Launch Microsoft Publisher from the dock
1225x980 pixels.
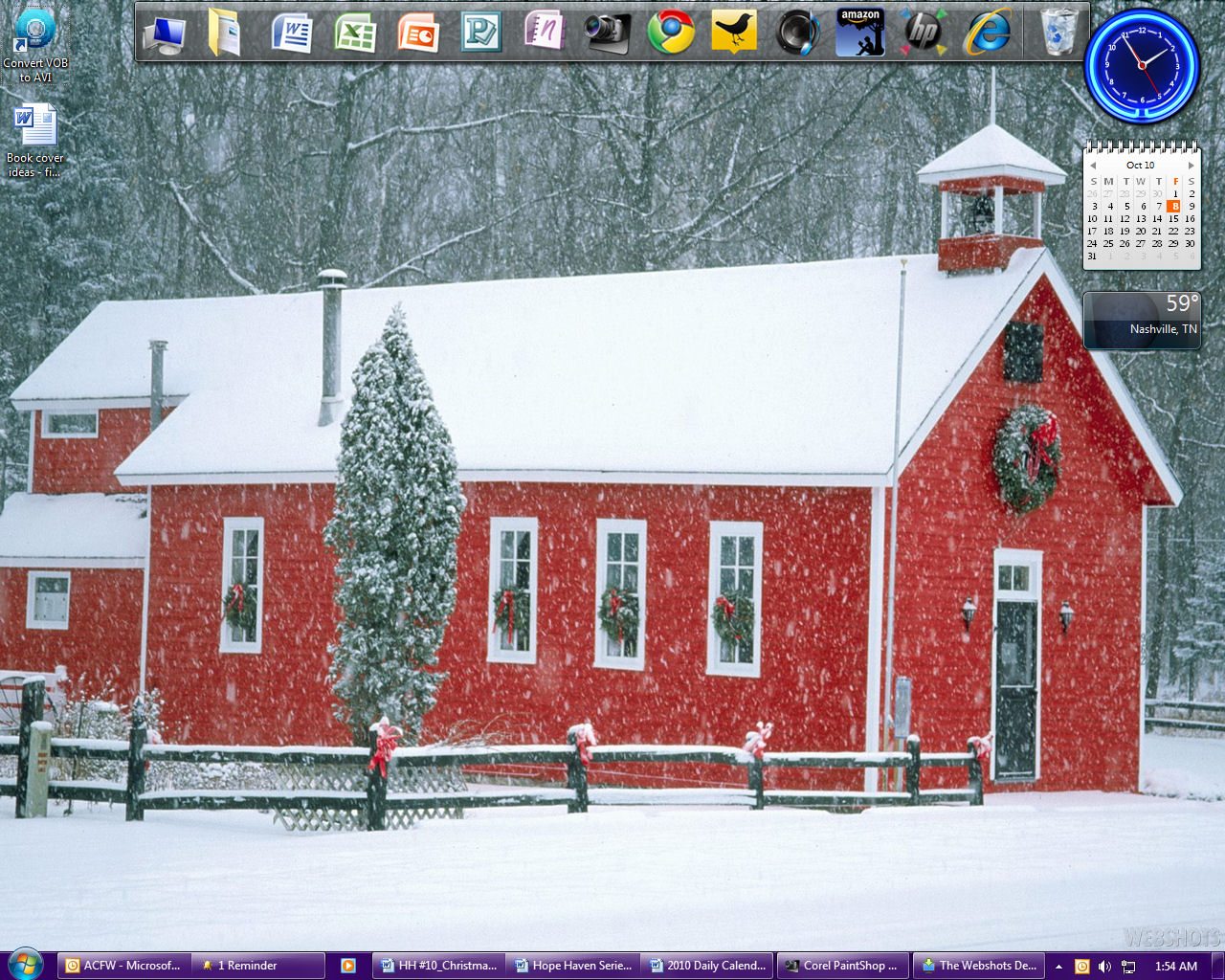tap(480, 33)
